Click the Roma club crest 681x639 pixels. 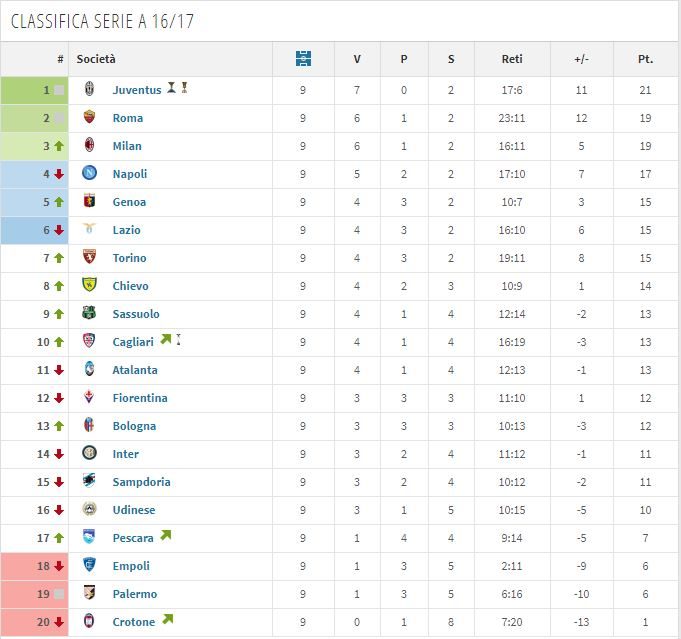[89, 117]
